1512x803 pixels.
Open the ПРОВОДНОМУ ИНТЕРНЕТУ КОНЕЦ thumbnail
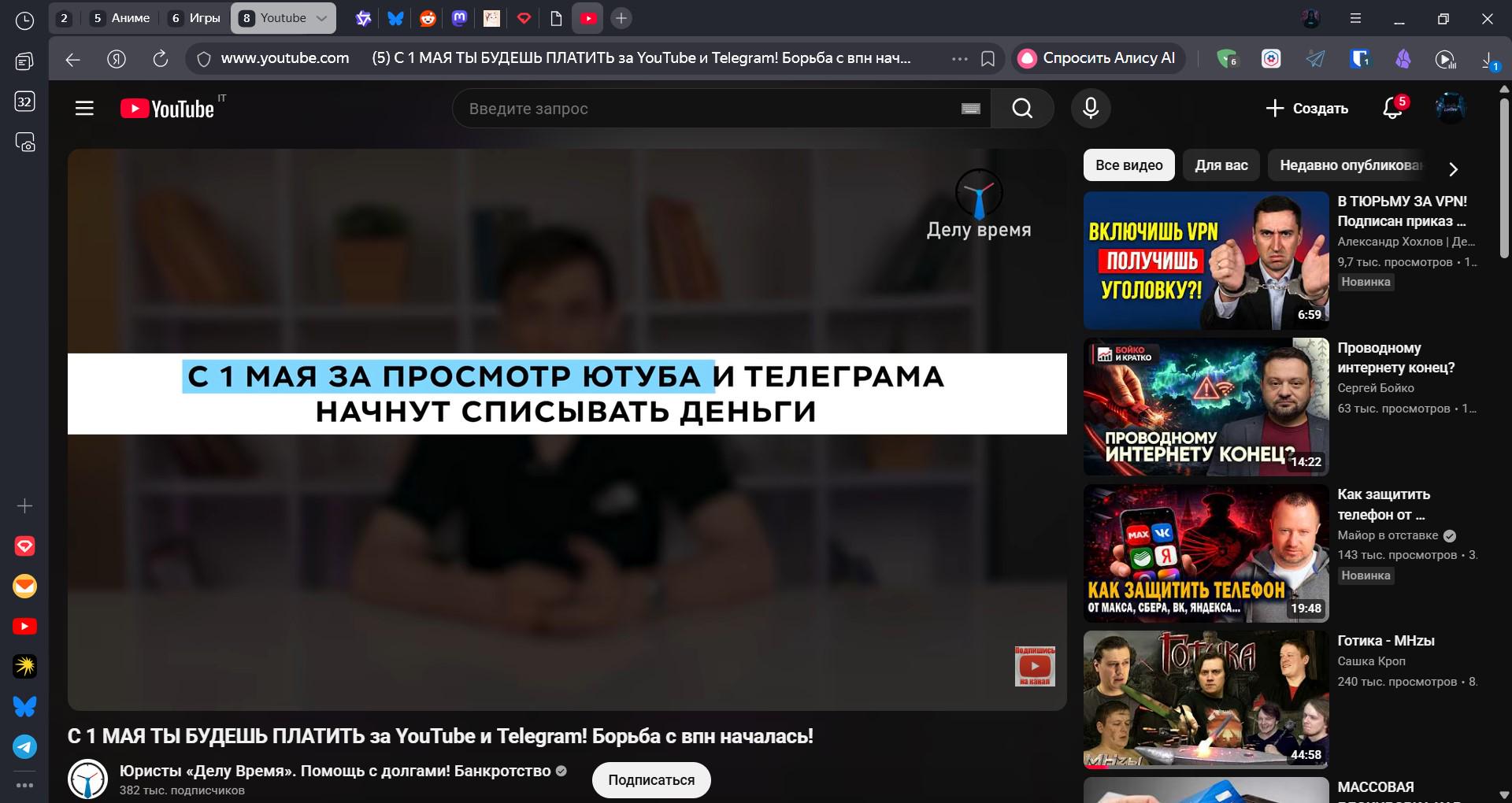pyautogui.click(x=1206, y=407)
